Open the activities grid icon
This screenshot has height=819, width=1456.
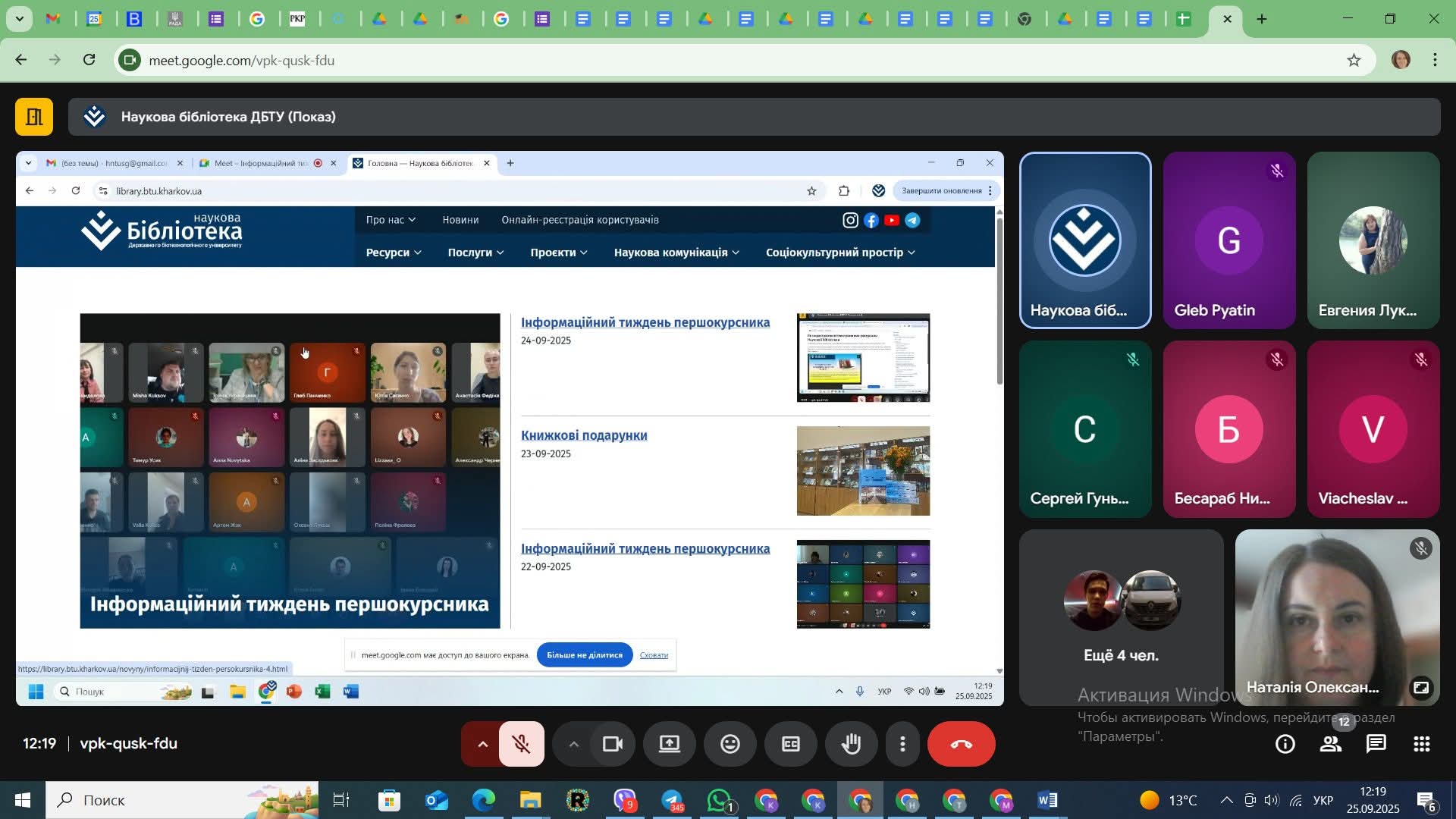(1421, 744)
